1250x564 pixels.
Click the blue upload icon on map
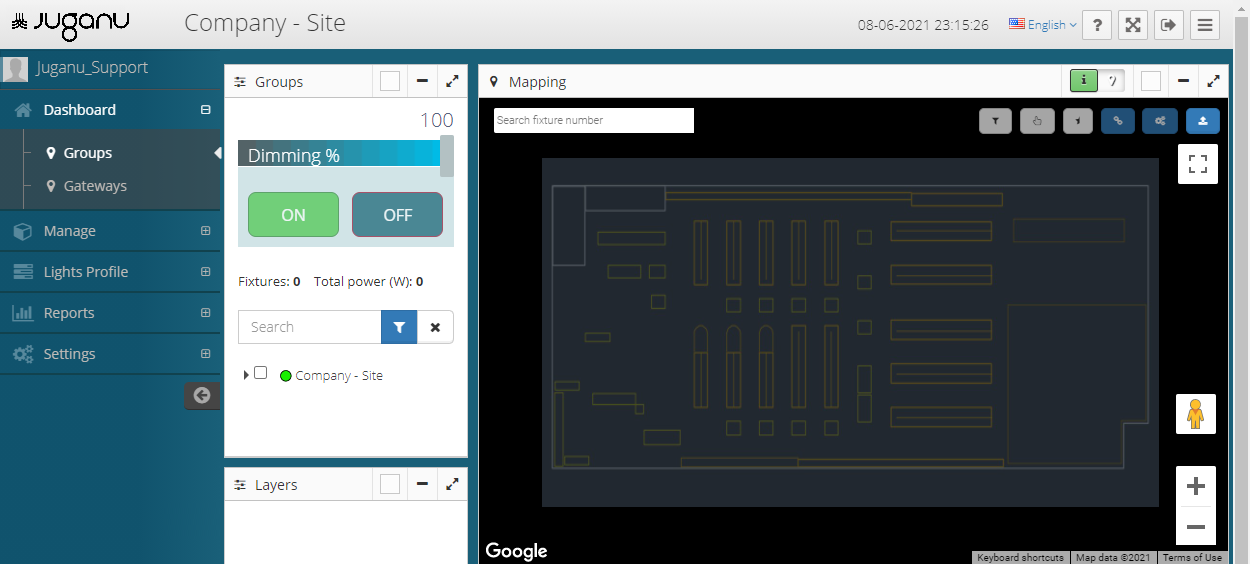coord(1202,121)
